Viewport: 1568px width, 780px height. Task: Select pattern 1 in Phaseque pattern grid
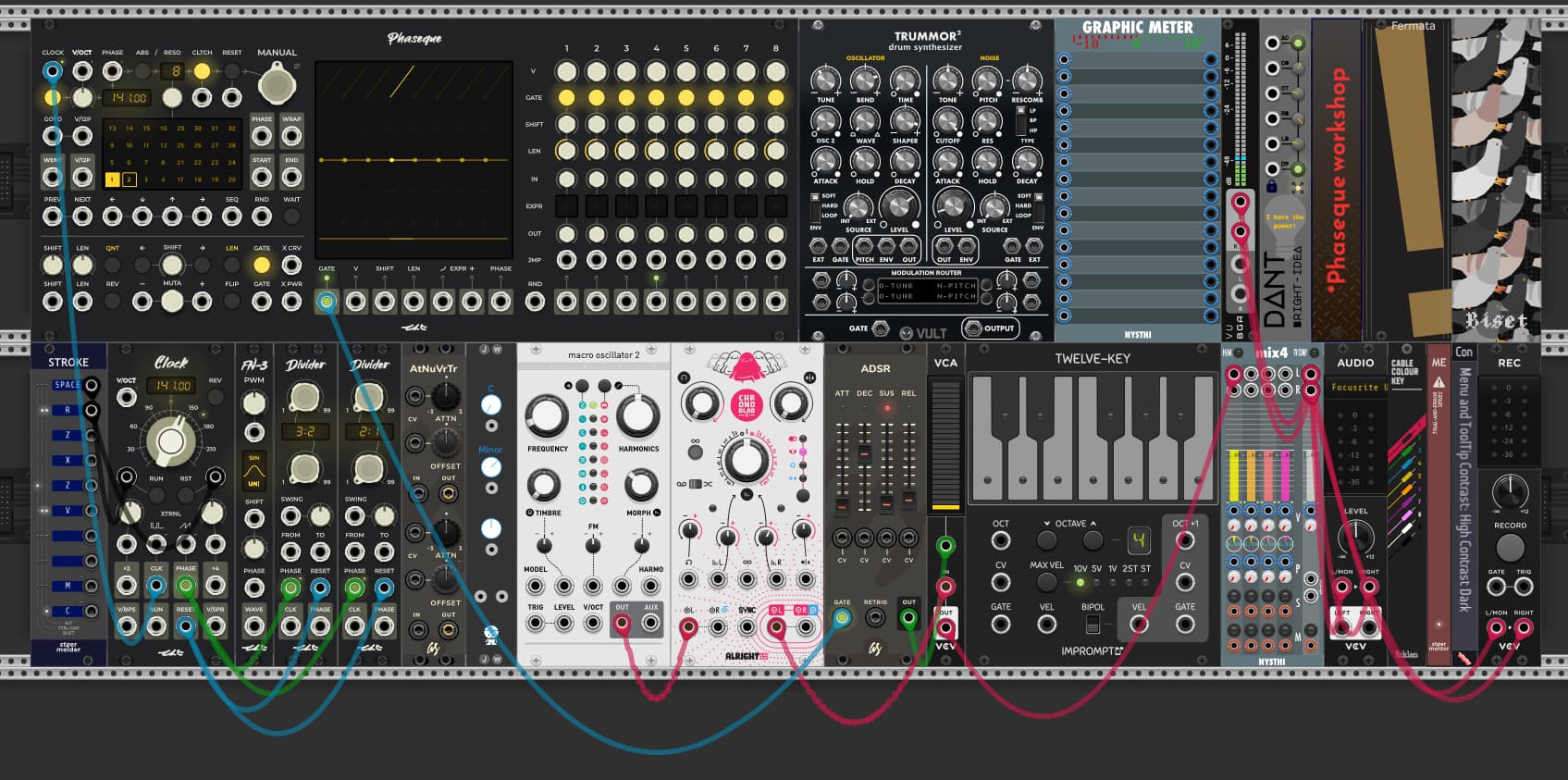112,180
